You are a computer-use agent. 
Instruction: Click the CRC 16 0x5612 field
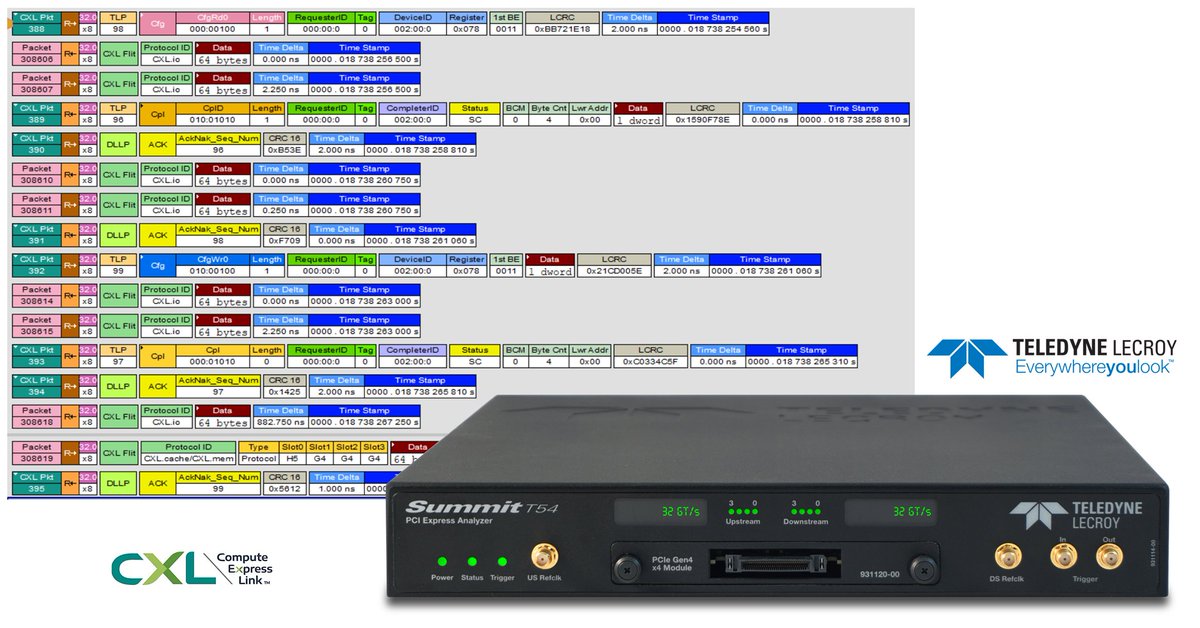(285, 483)
